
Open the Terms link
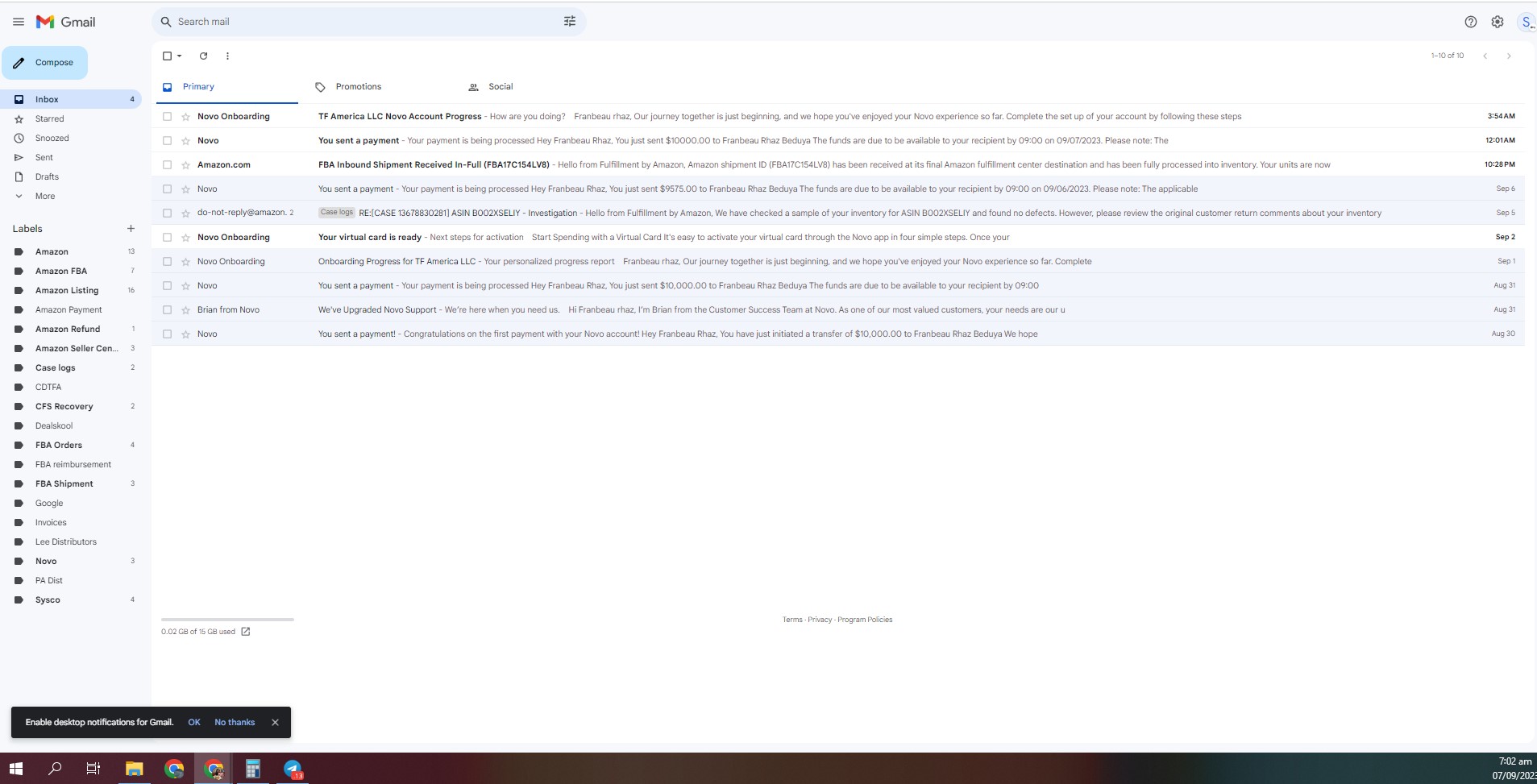792,620
